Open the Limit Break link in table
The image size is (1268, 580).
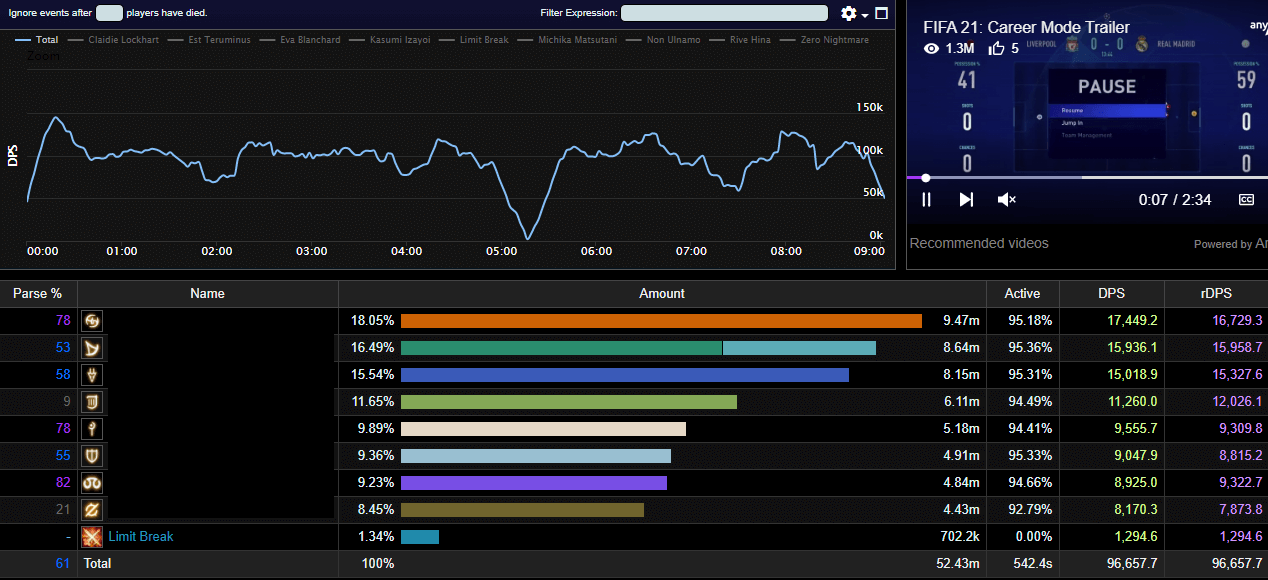tap(141, 537)
